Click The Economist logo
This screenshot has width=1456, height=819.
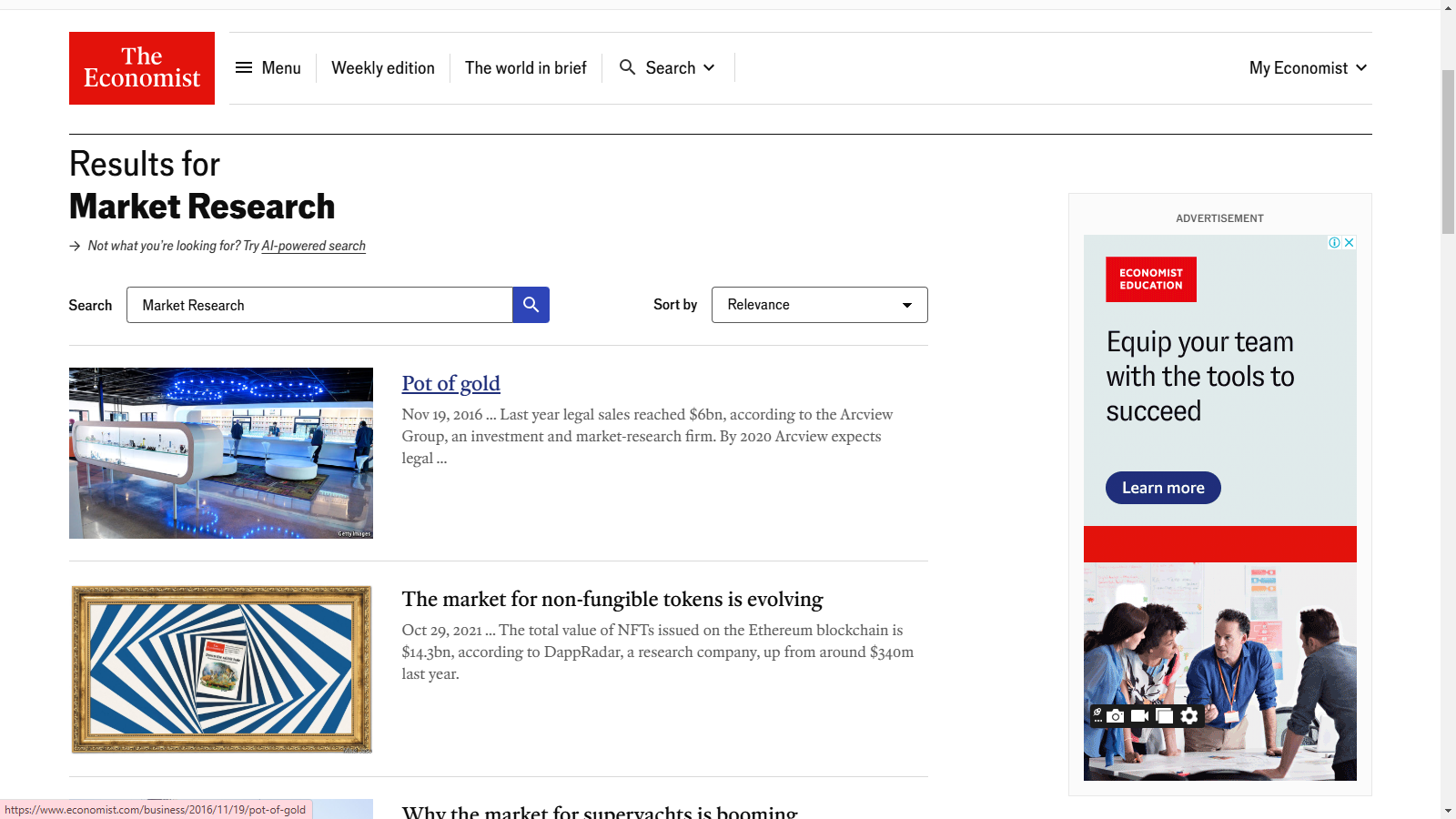click(142, 68)
